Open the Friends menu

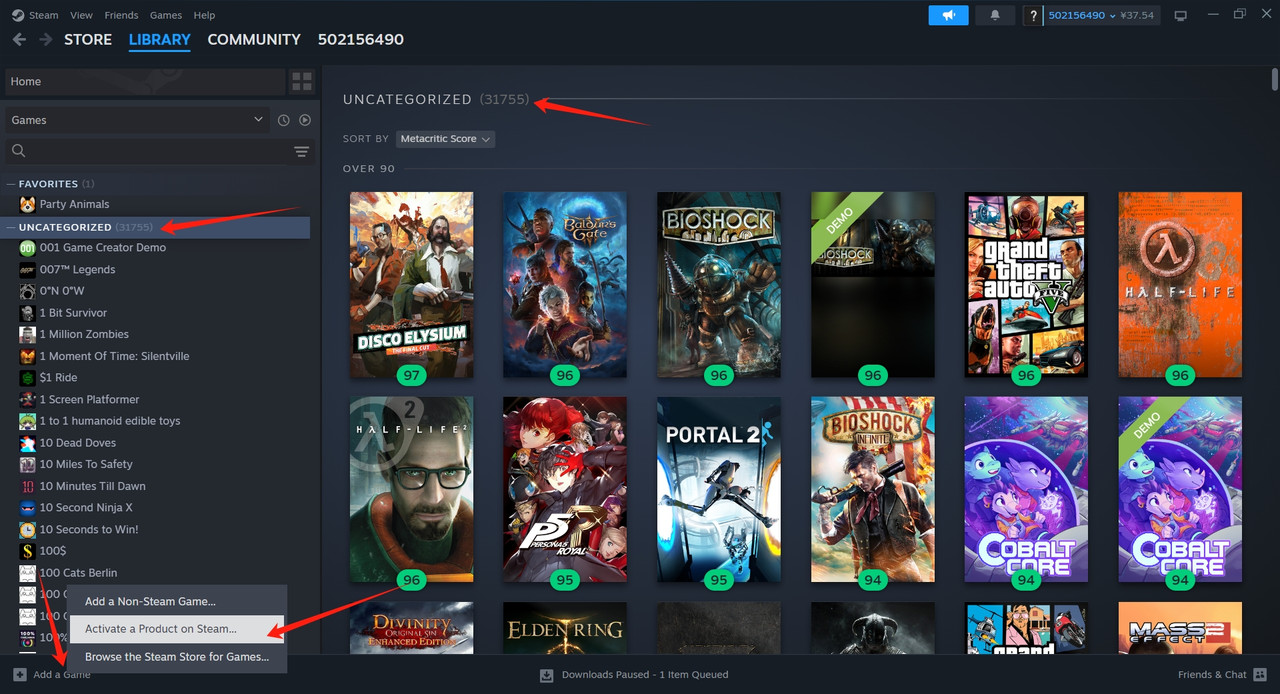pyautogui.click(x=122, y=15)
